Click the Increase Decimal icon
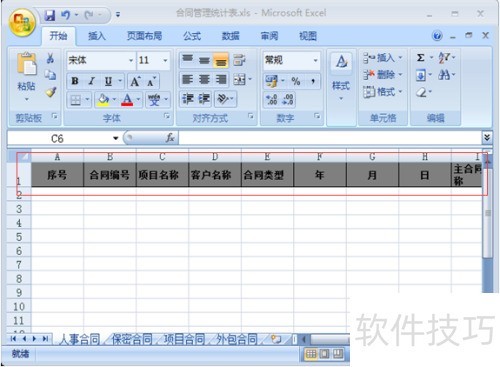The height and width of the screenshot is (367, 500). 271,99
